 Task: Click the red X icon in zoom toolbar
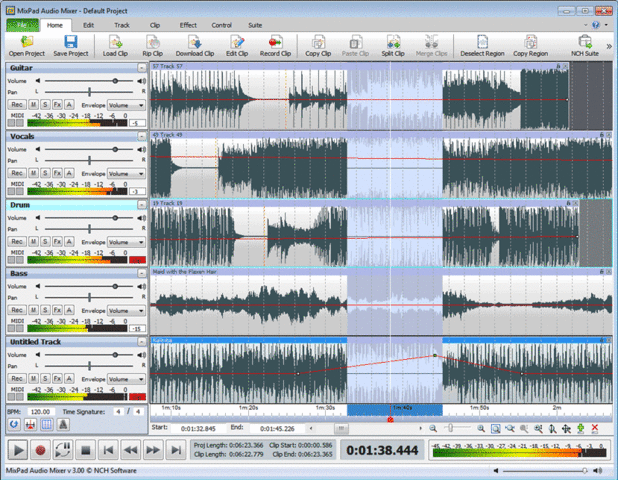(595, 428)
